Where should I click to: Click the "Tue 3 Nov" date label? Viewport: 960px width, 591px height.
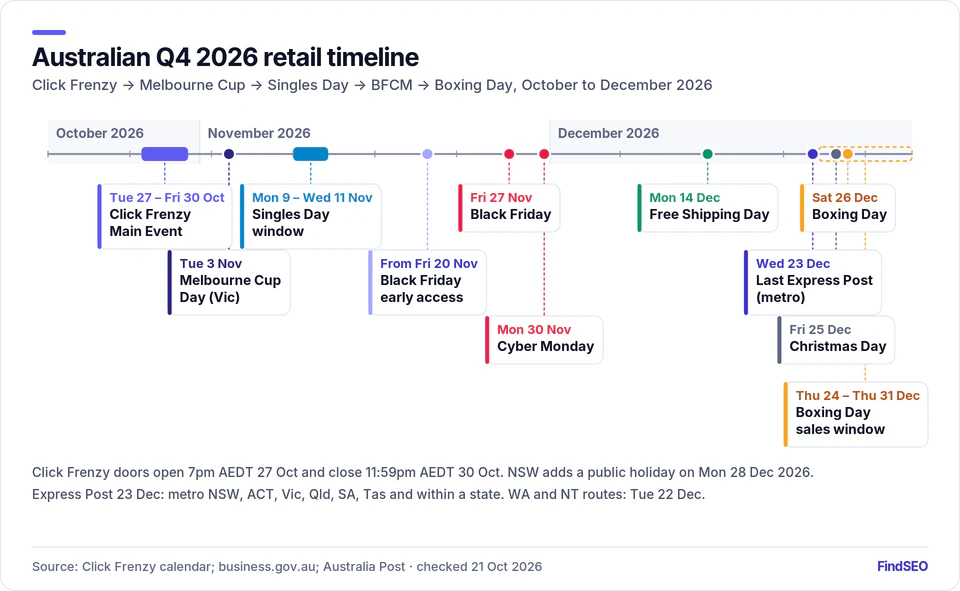point(211,263)
